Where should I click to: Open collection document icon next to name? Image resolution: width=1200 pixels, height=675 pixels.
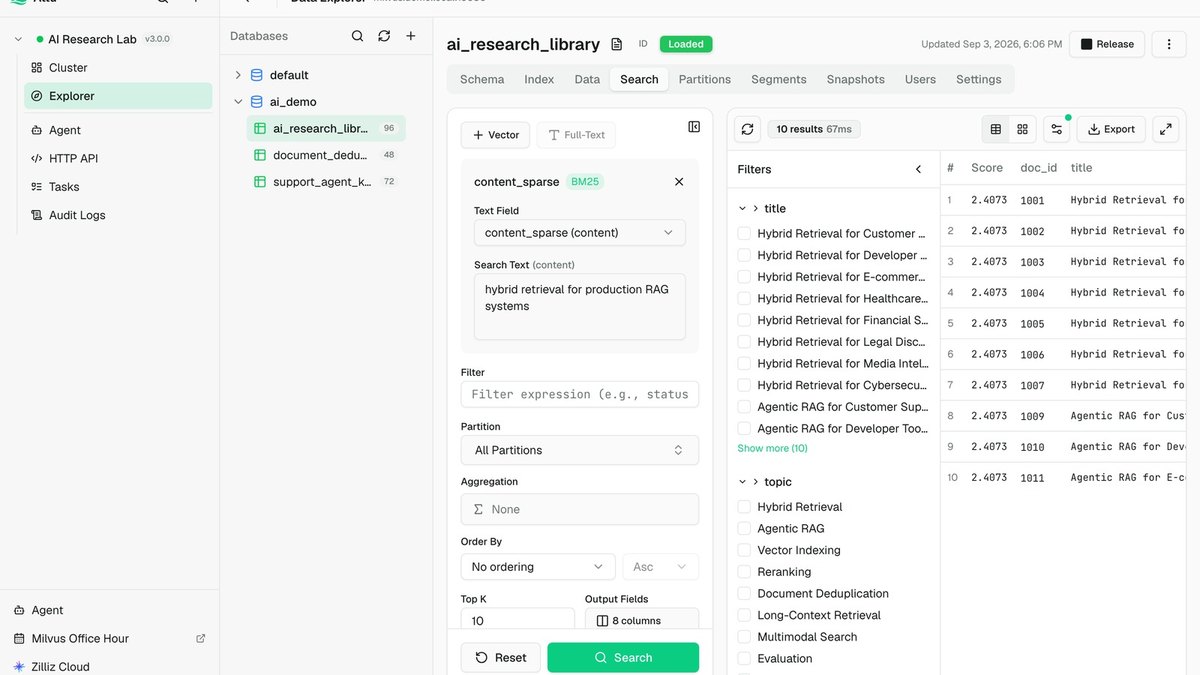pyautogui.click(x=617, y=44)
